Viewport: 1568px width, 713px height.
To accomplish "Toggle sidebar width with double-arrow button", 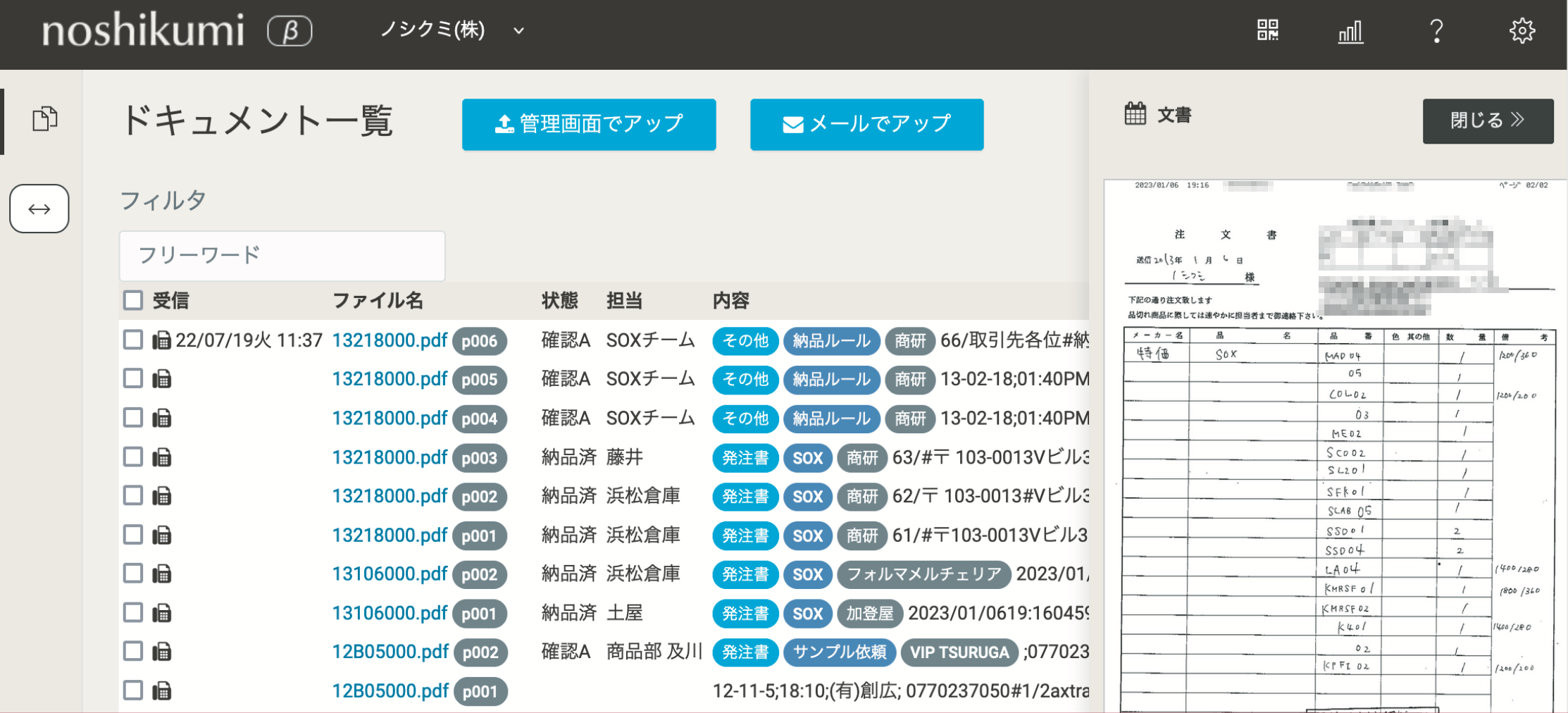I will (39, 209).
